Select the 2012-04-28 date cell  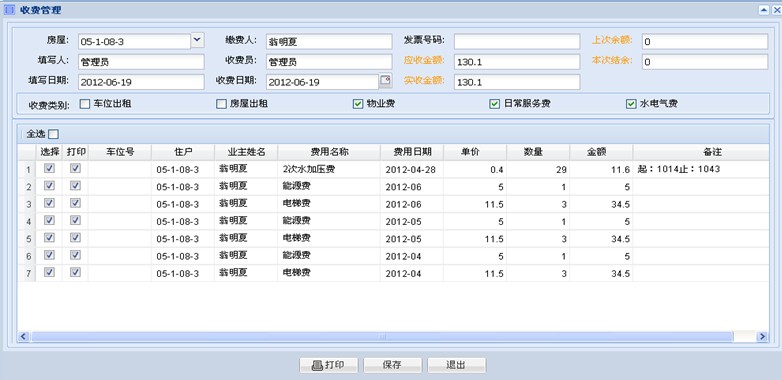click(412, 170)
